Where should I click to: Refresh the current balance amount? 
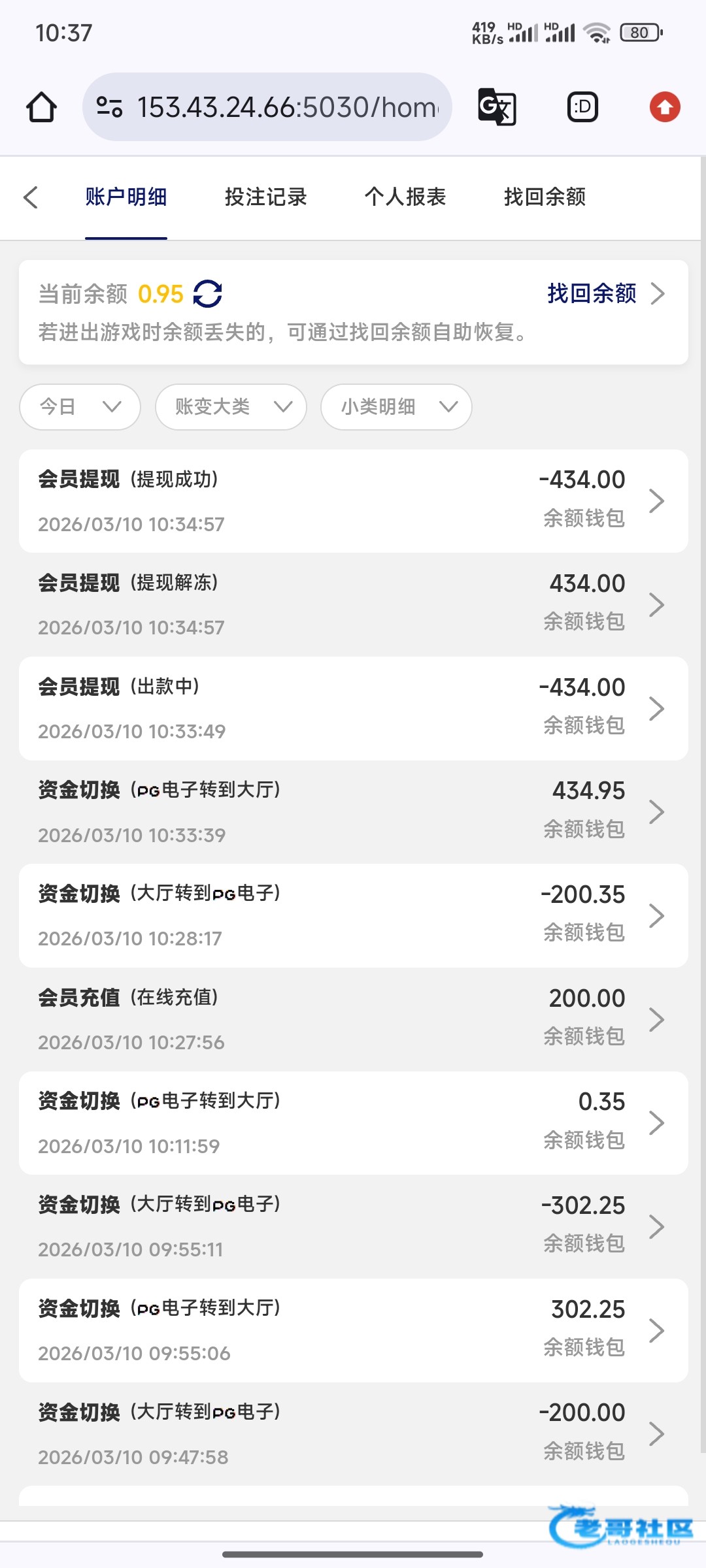(x=208, y=294)
